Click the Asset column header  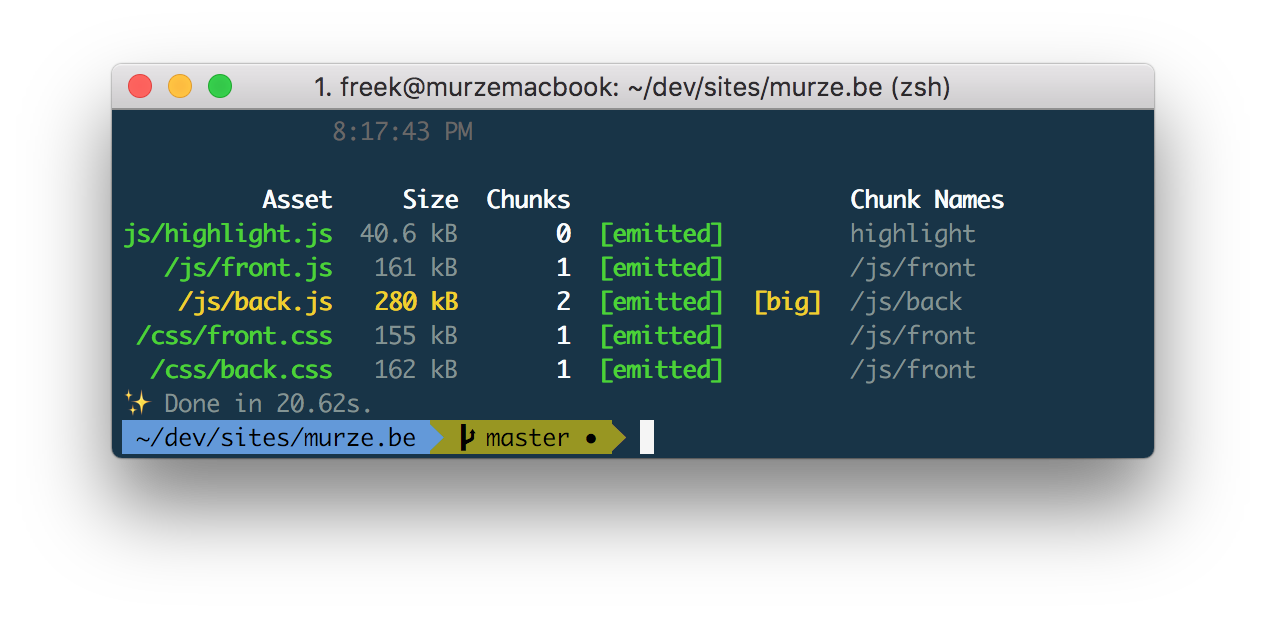[x=297, y=200]
